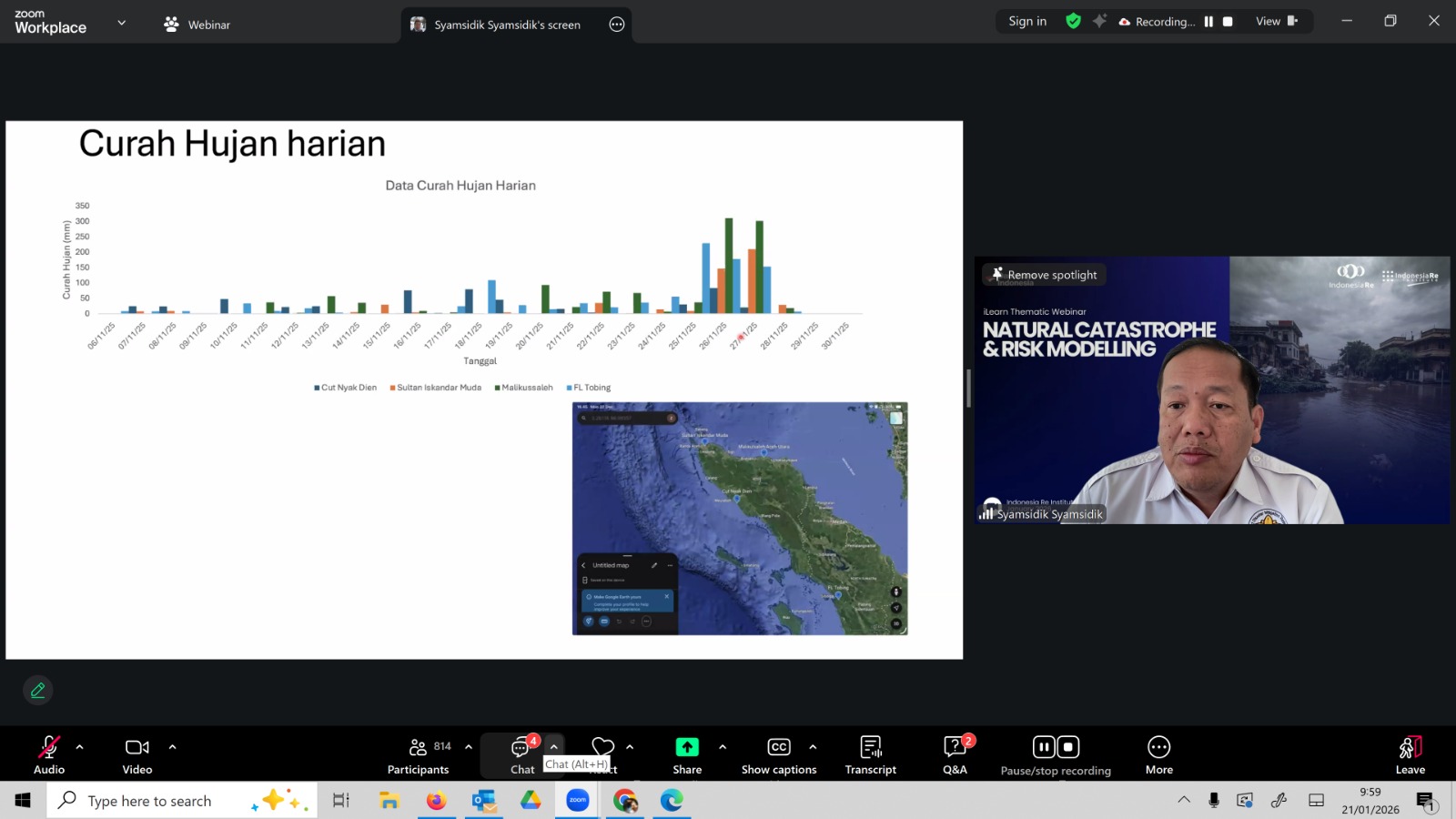Open the annotation pencil tool

[x=38, y=691]
